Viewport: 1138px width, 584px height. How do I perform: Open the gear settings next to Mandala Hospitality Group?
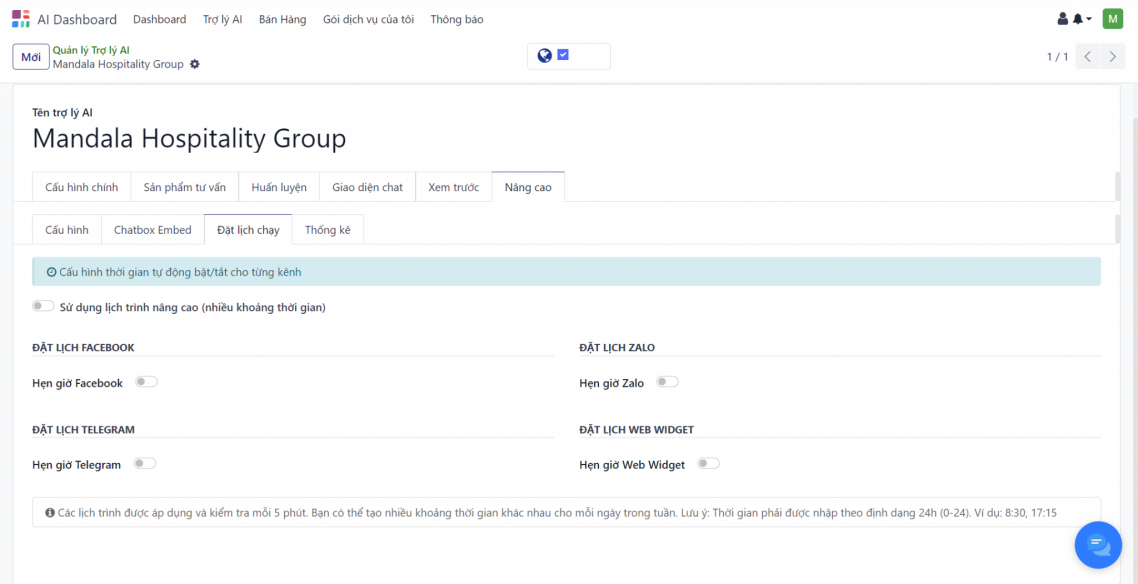(x=195, y=64)
